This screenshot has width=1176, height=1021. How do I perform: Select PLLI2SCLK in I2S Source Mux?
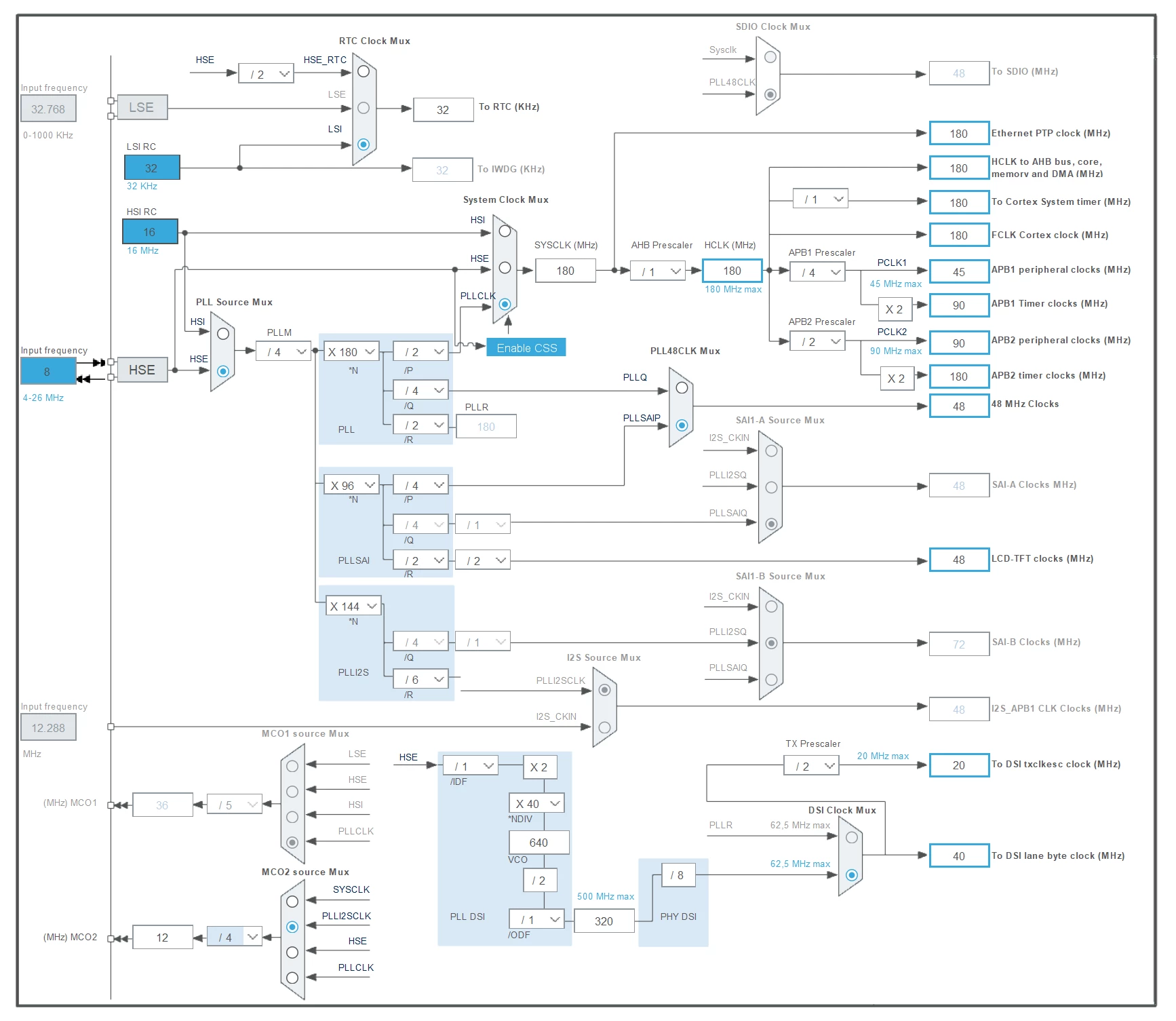click(x=604, y=690)
